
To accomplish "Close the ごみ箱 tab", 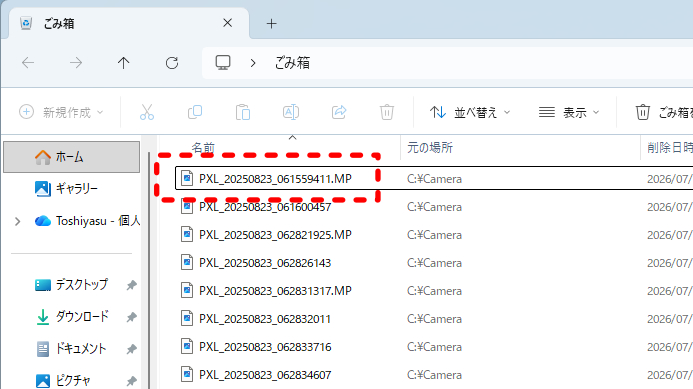I will click(228, 23).
